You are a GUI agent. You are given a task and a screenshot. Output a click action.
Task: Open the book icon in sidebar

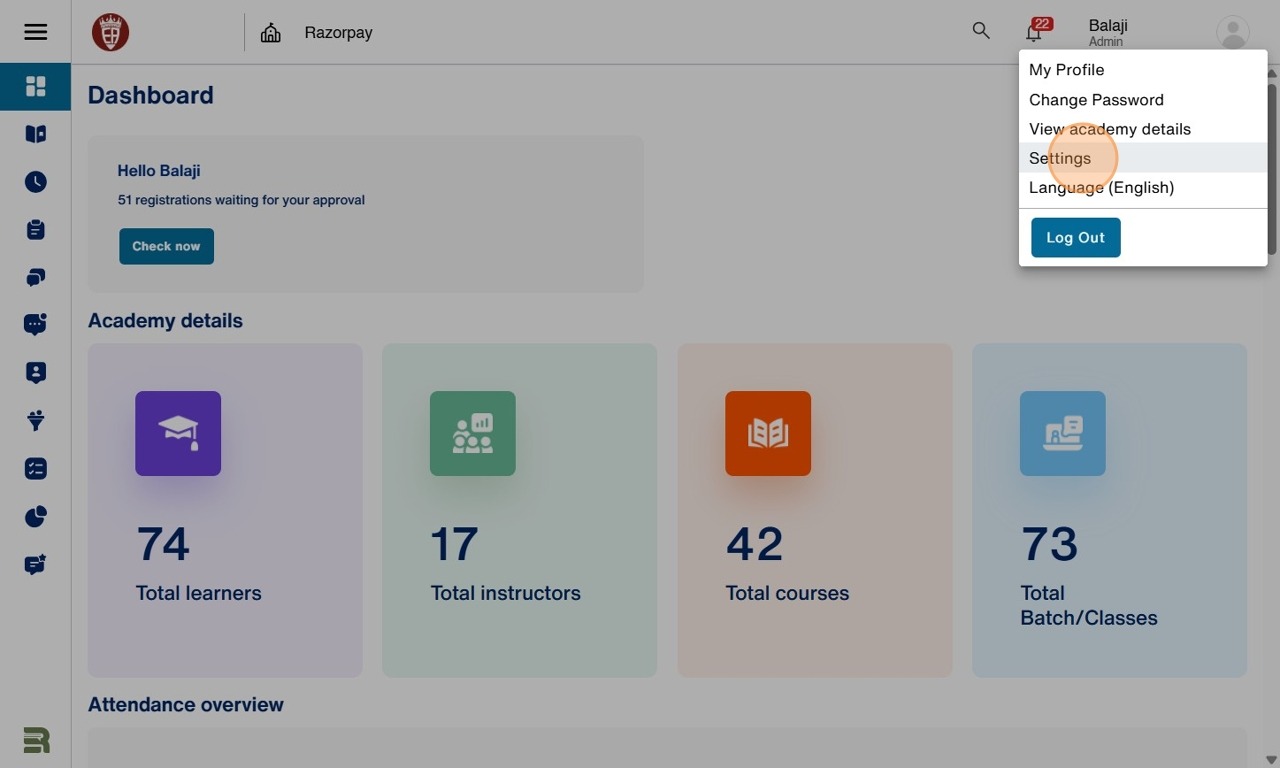[x=35, y=134]
